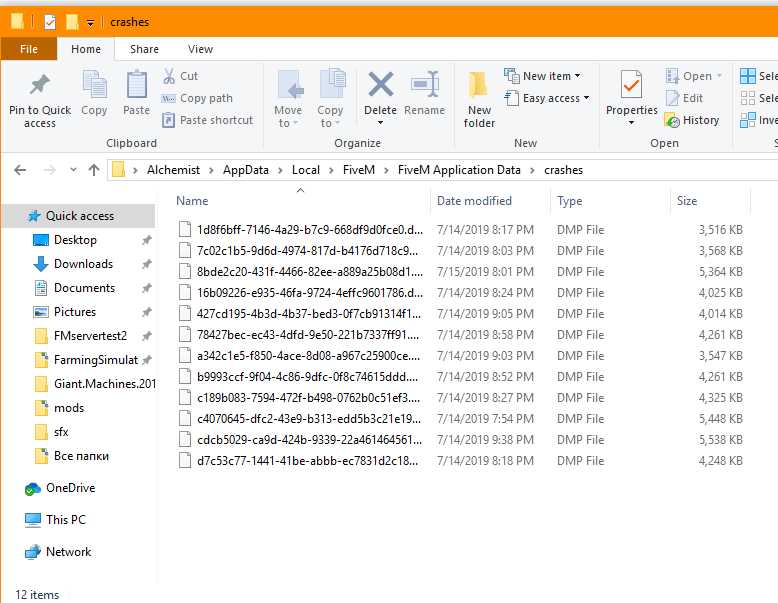
Task: Select file 1d8f6bff-7146-4a29 dump
Action: tap(309, 230)
